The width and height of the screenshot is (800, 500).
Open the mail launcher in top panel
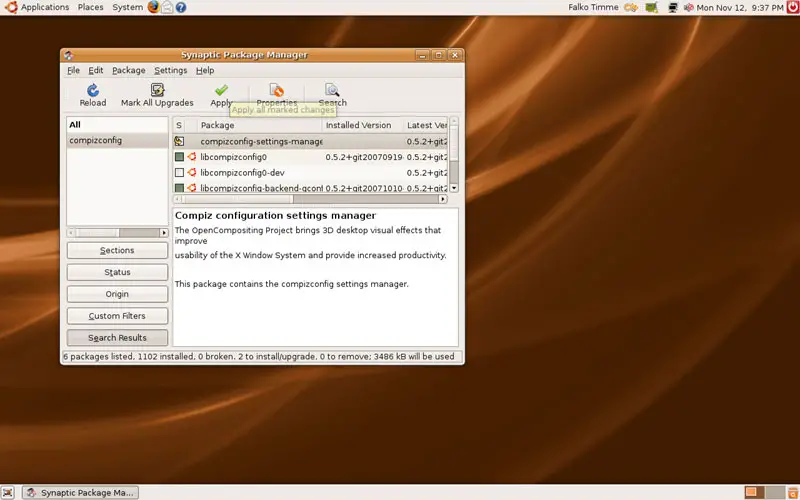click(167, 7)
